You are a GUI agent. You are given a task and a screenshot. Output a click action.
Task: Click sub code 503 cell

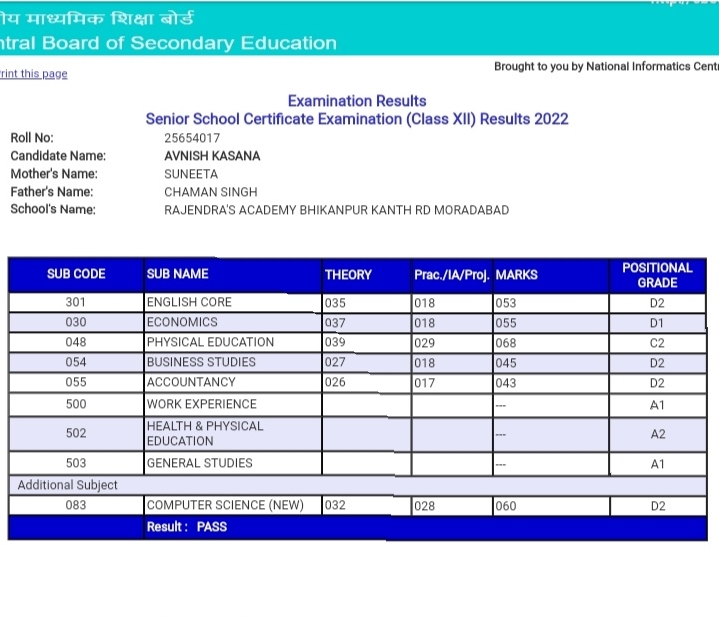(x=76, y=464)
